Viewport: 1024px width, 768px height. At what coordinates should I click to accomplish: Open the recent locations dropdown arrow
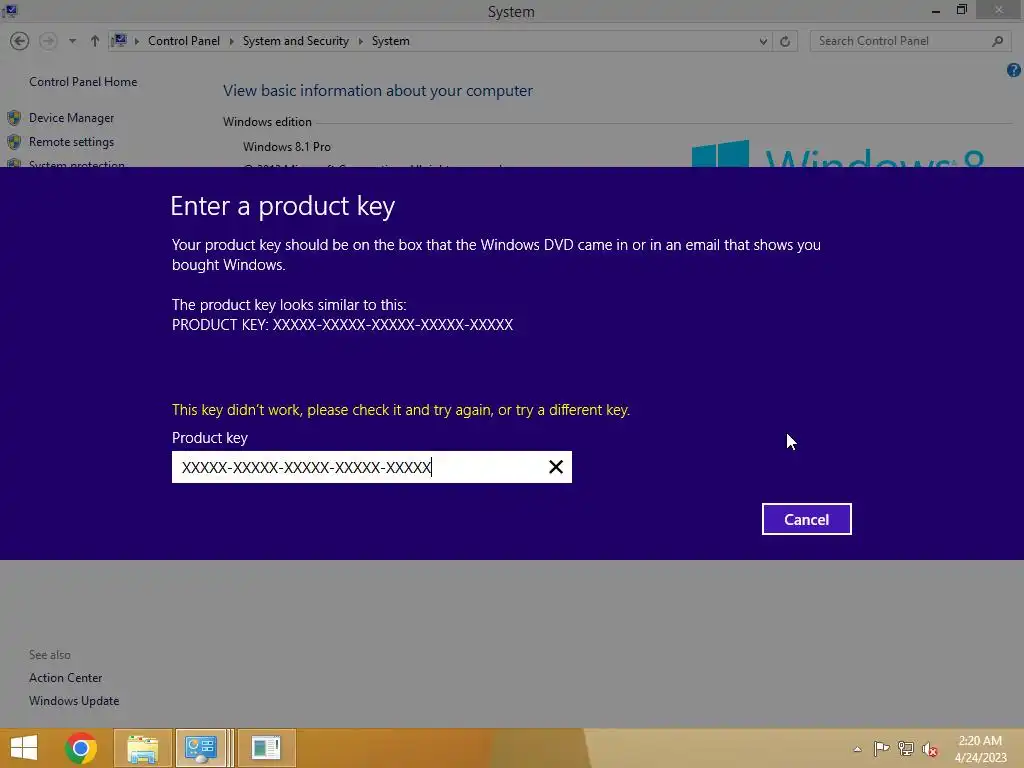click(x=72, y=41)
